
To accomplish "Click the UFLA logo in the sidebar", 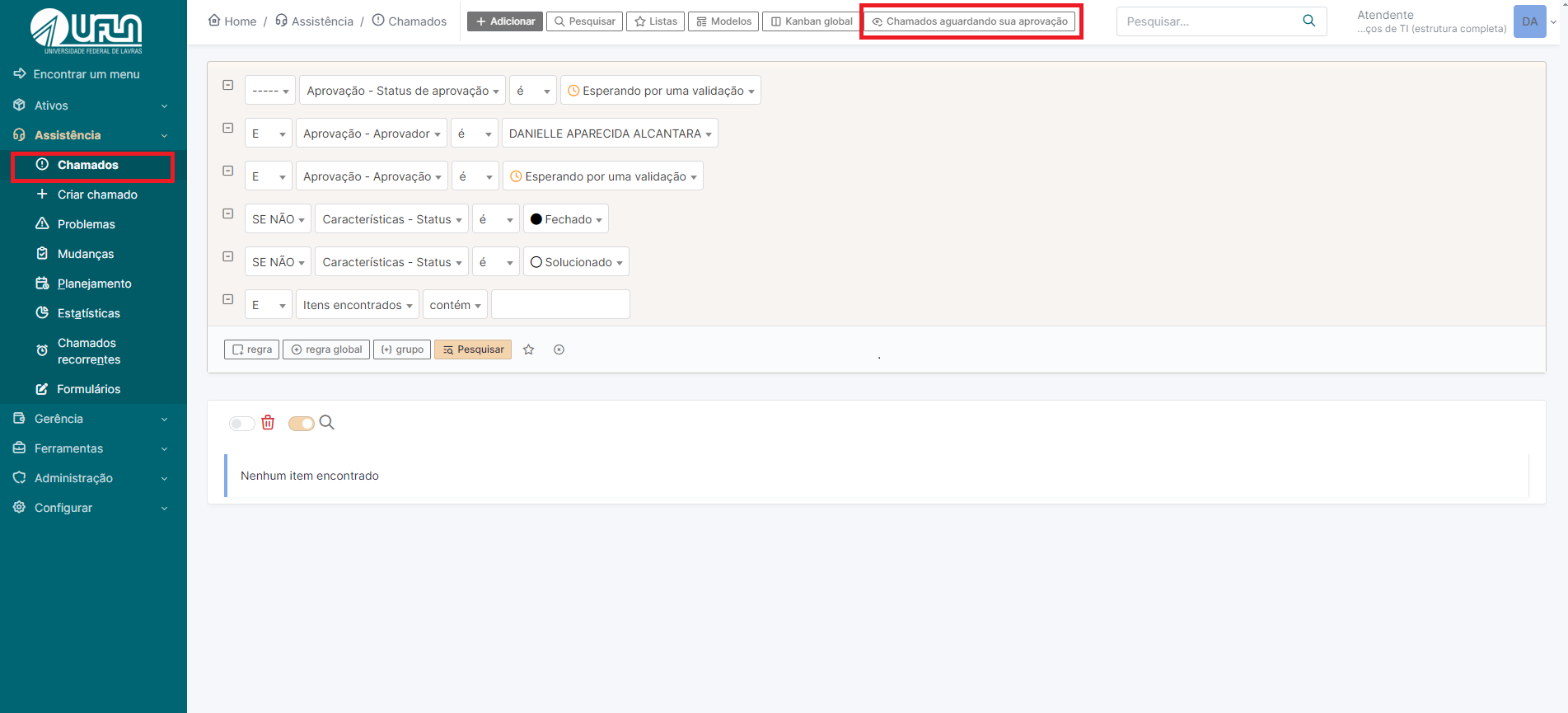I will pyautogui.click(x=87, y=31).
